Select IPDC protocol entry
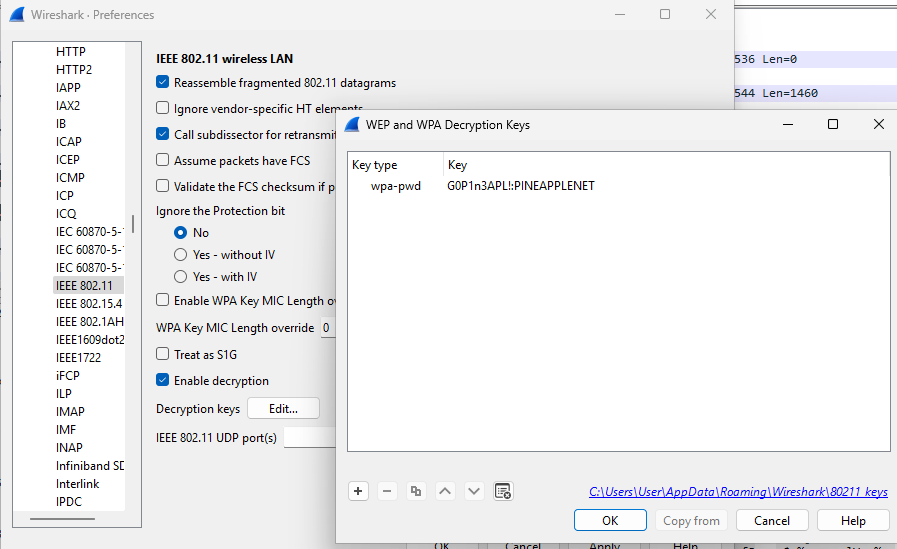897x549 pixels. [x=69, y=502]
